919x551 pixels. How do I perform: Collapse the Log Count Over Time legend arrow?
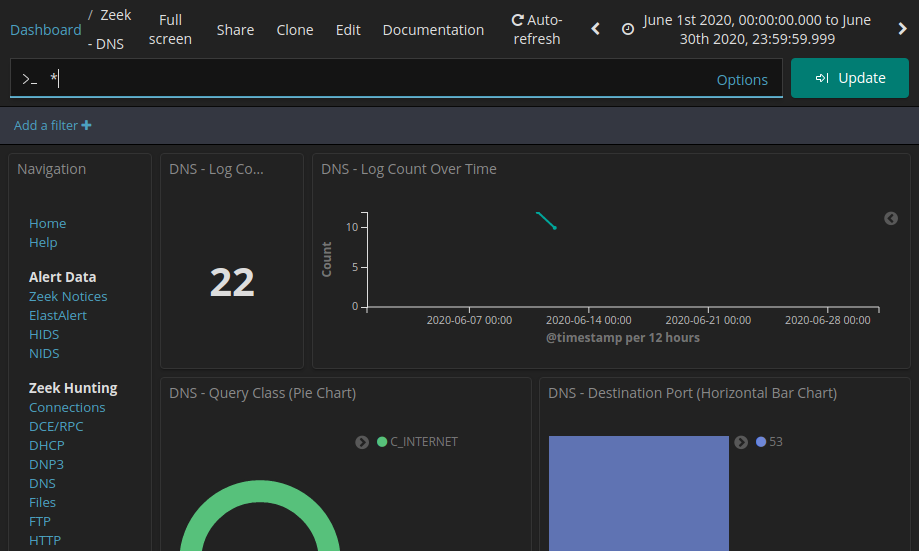[891, 219]
